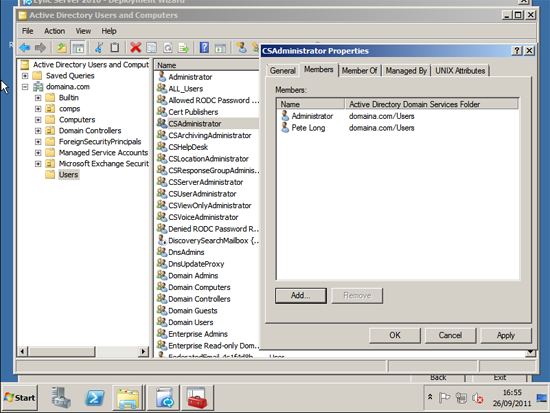Toggle the show/hide console tree icon

[78, 47]
